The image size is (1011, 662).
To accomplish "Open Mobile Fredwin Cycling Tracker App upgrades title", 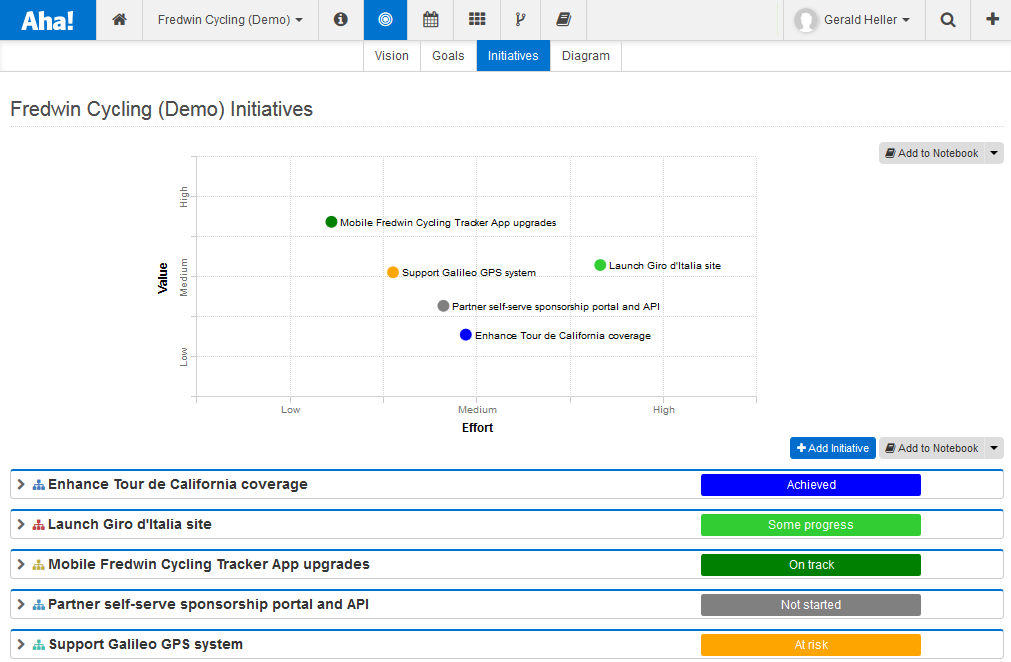I will (209, 565).
